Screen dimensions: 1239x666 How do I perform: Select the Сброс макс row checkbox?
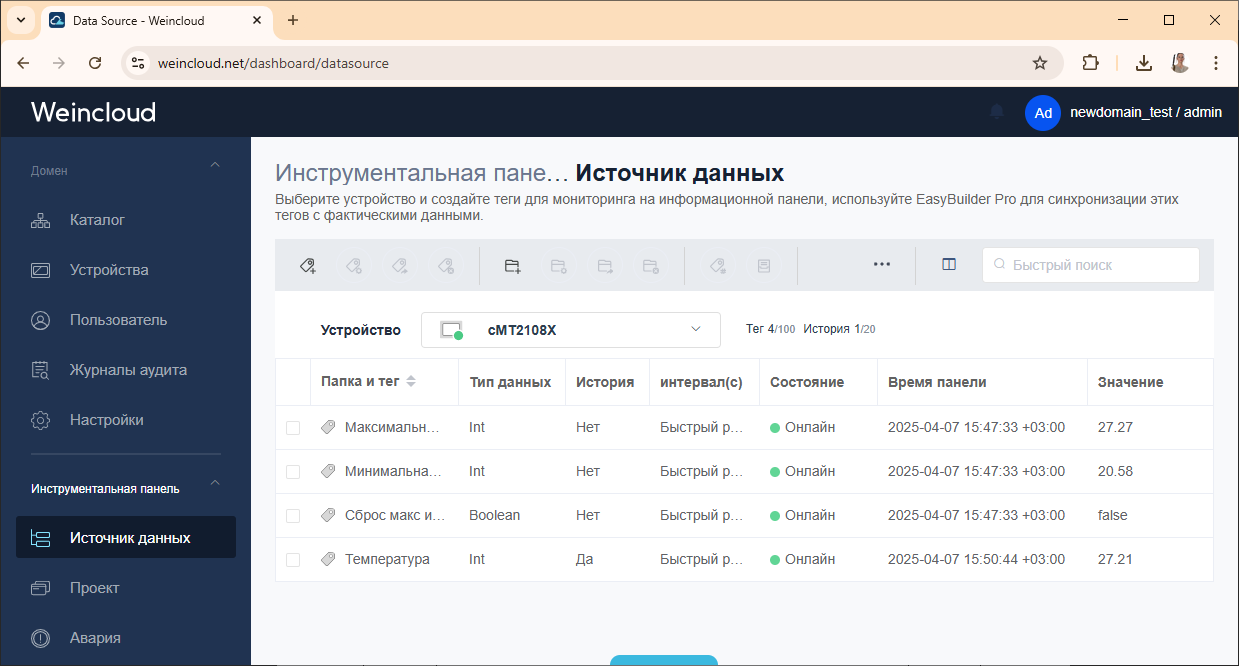point(293,516)
